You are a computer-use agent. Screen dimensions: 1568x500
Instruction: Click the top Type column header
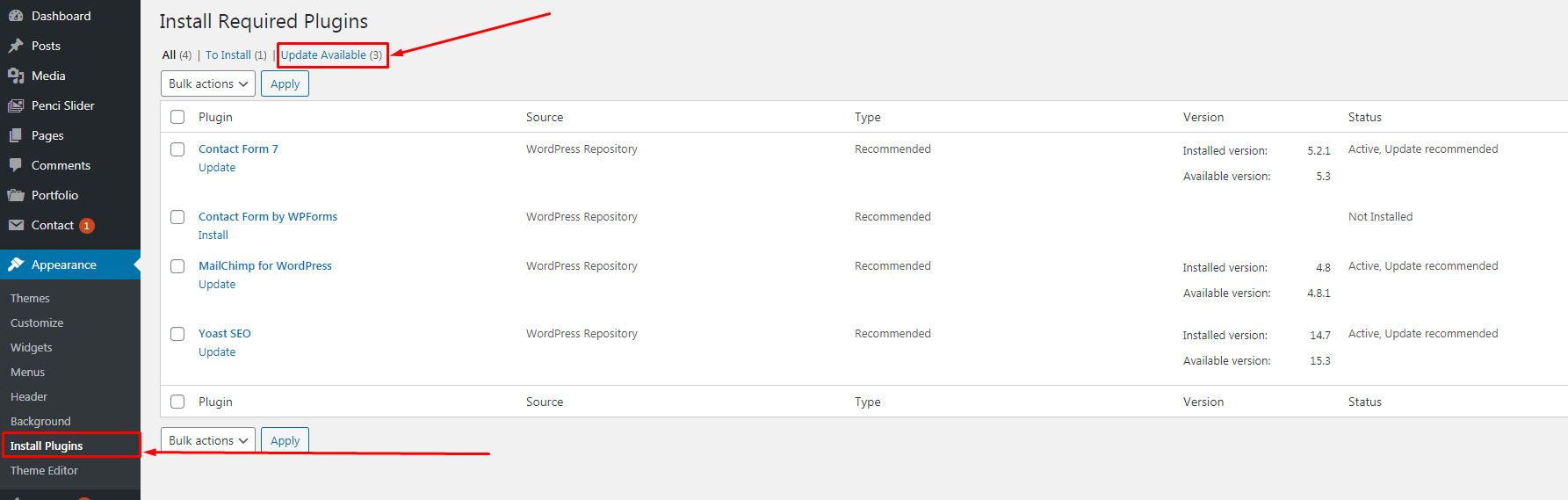[x=868, y=117]
